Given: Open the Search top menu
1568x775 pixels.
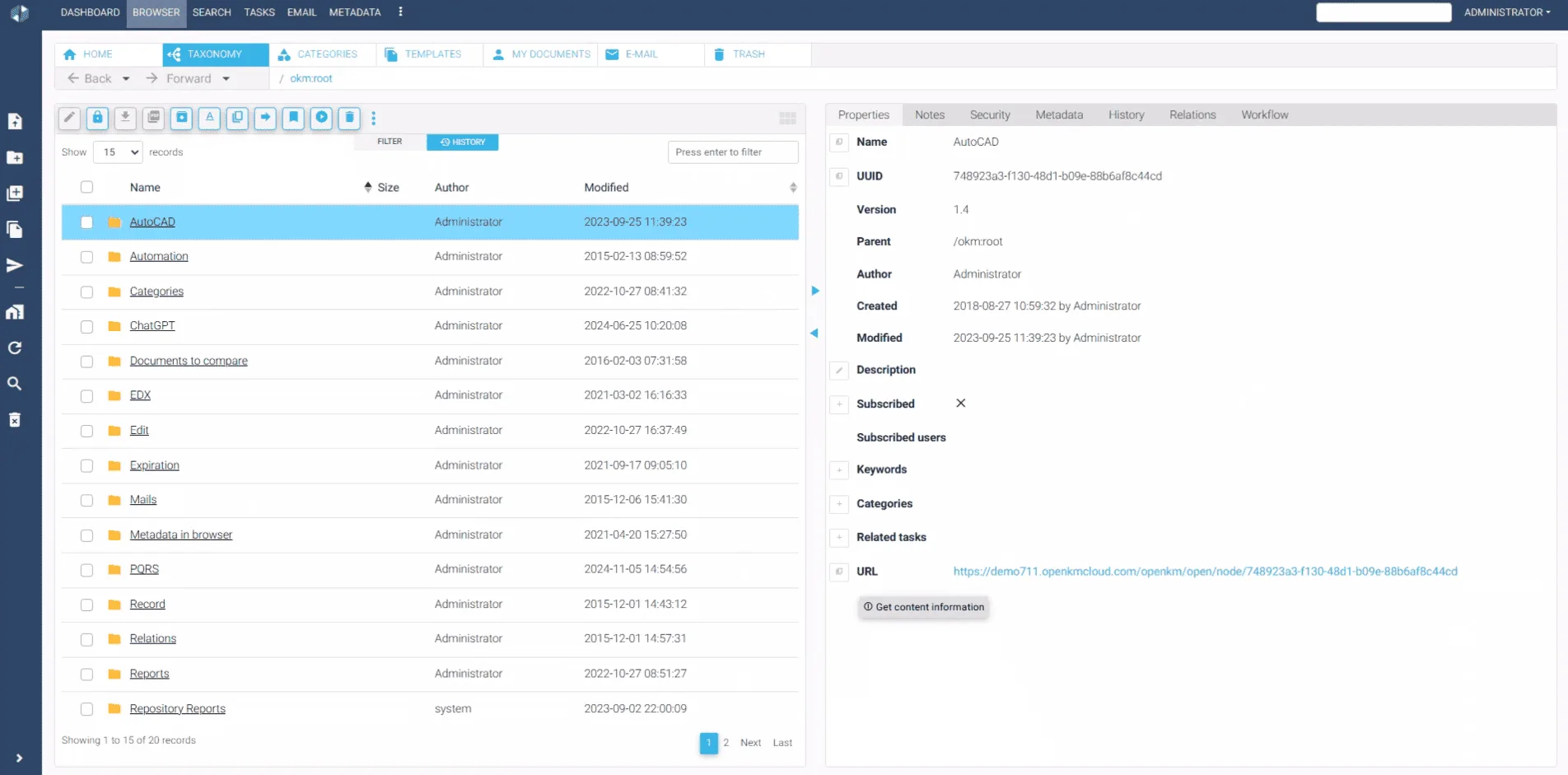Looking at the screenshot, I should pos(212,12).
